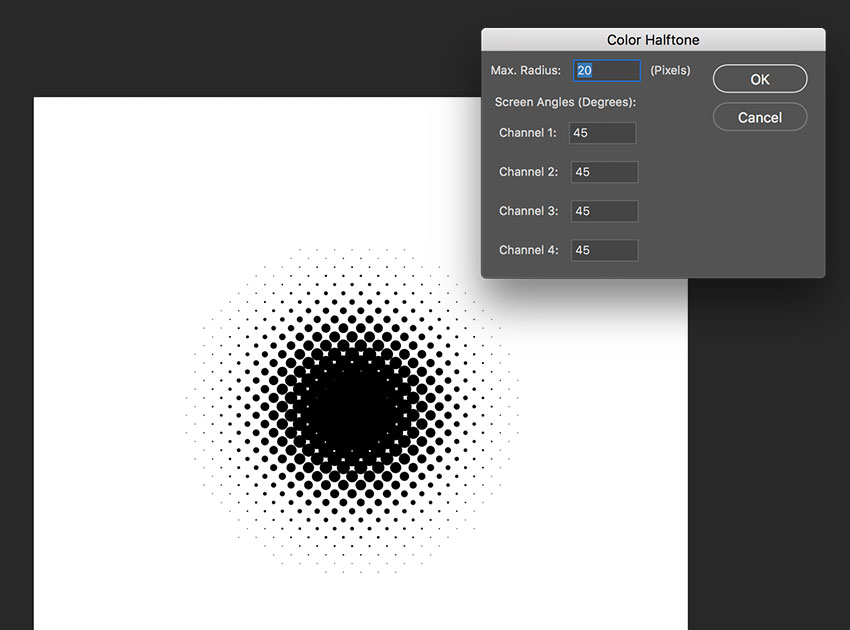
Task: Click the (Pixels) unit label
Action: [x=670, y=70]
